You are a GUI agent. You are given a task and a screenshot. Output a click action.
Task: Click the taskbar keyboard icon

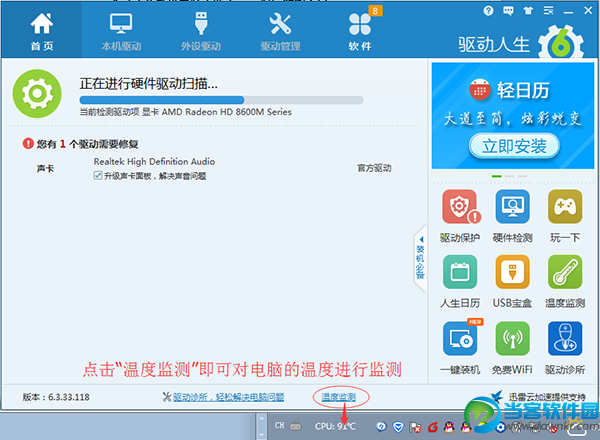click(295, 425)
